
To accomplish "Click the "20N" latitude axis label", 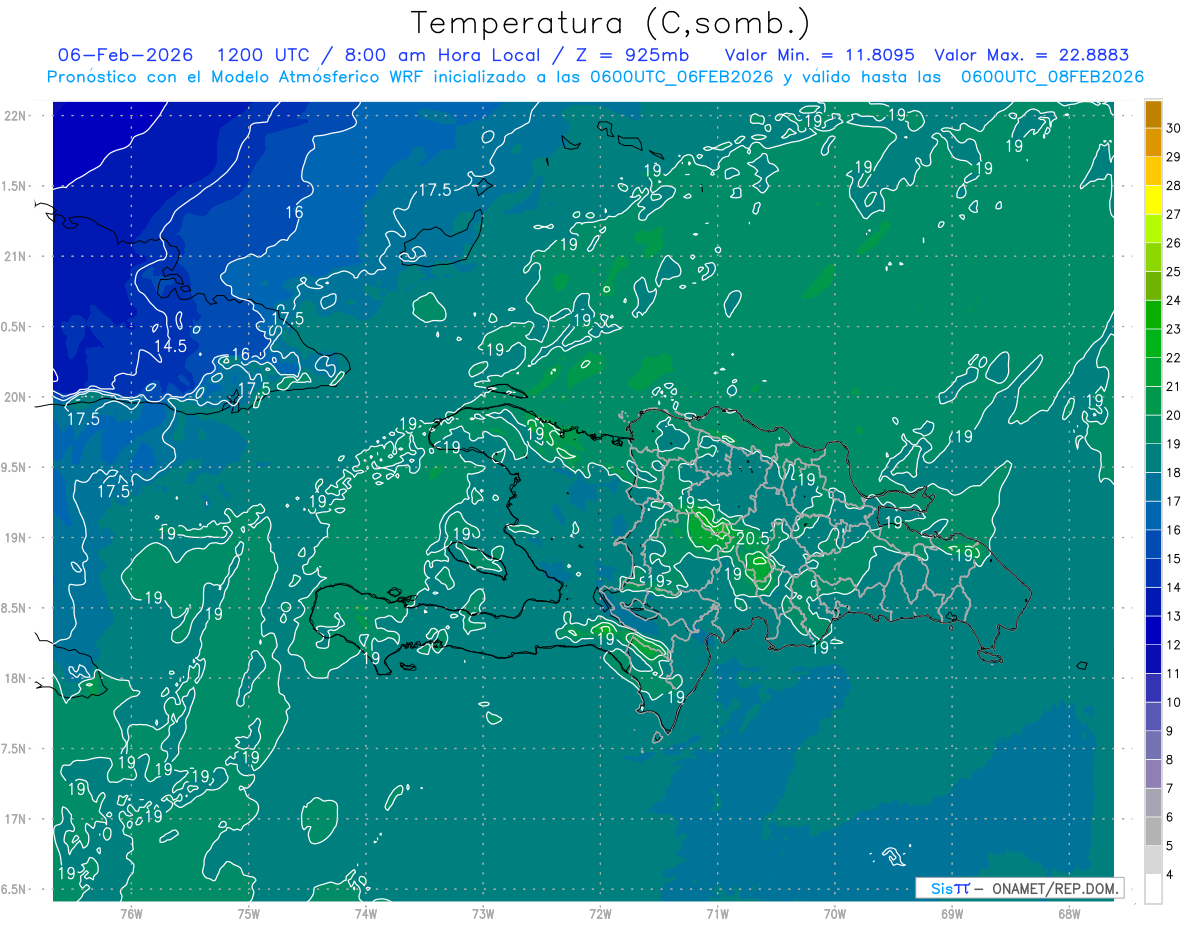I will [x=14, y=397].
